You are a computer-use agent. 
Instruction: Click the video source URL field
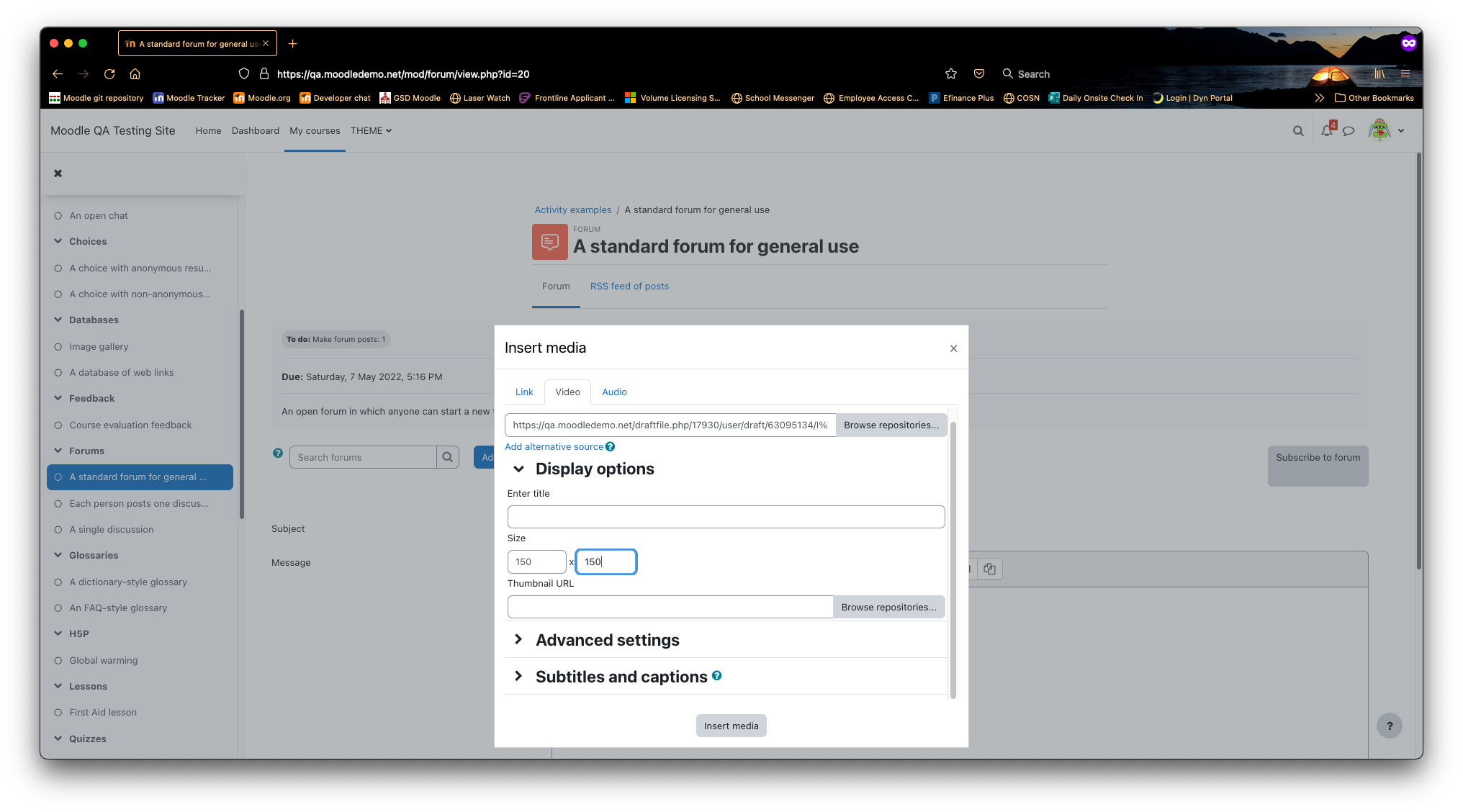pyautogui.click(x=670, y=425)
